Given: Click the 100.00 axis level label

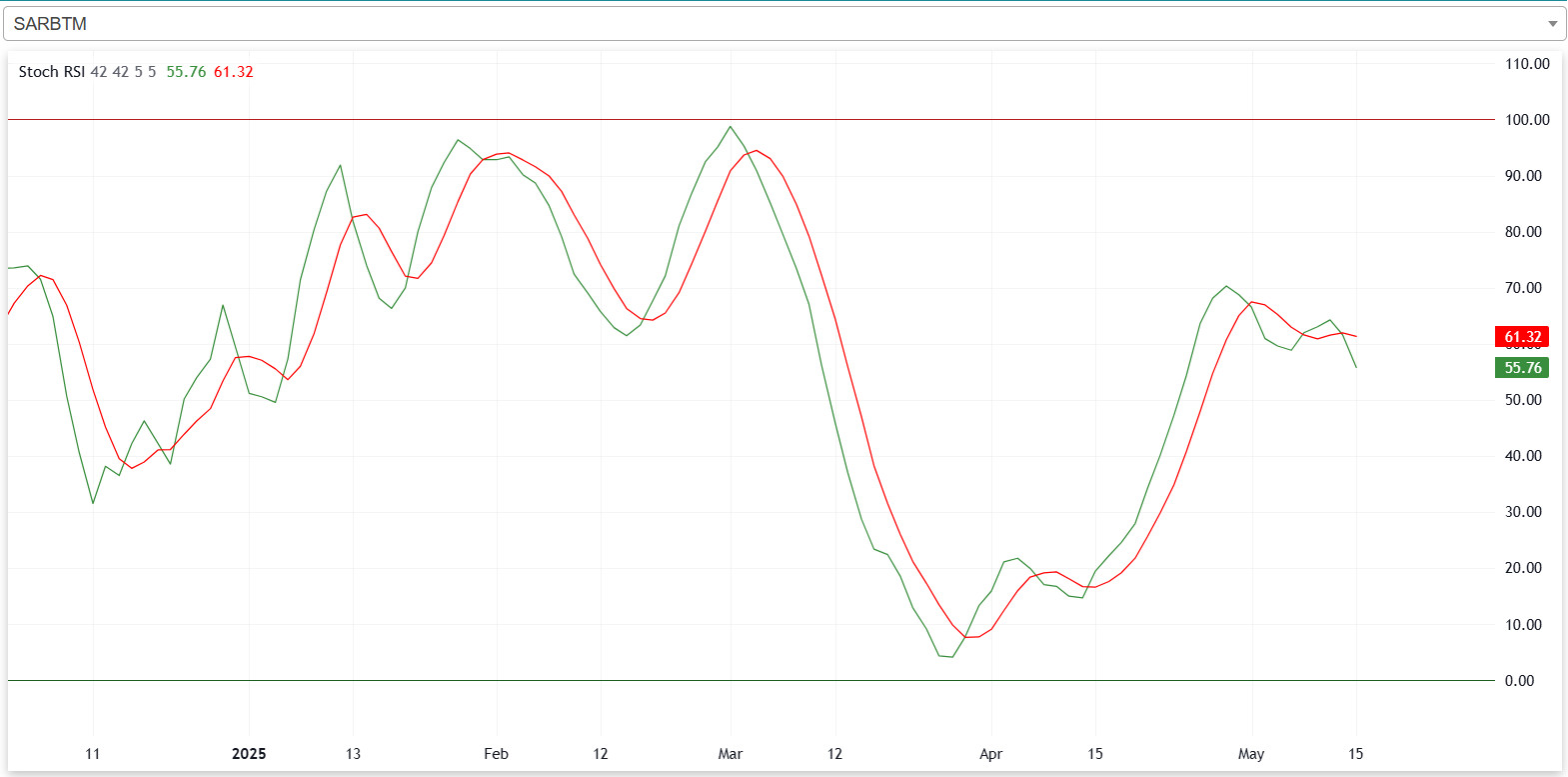Looking at the screenshot, I should pos(1527,120).
